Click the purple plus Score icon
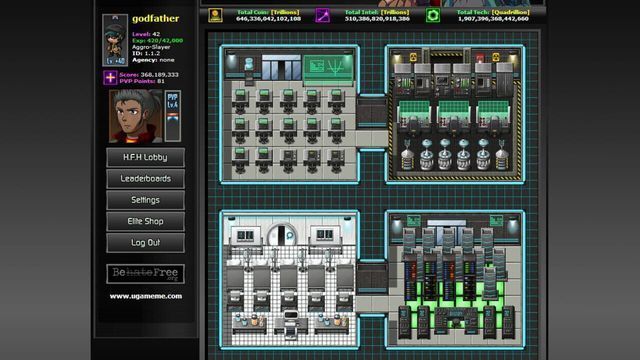The height and width of the screenshot is (360, 640). point(110,78)
